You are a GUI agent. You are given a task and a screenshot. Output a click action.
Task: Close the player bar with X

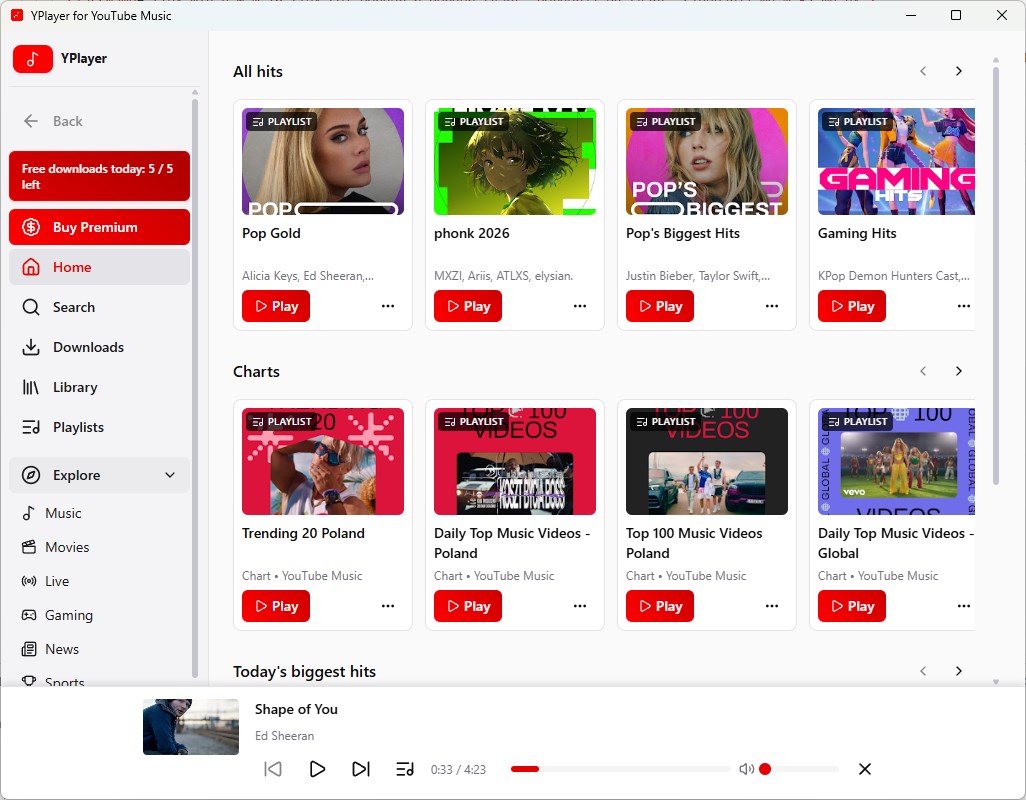pos(864,769)
